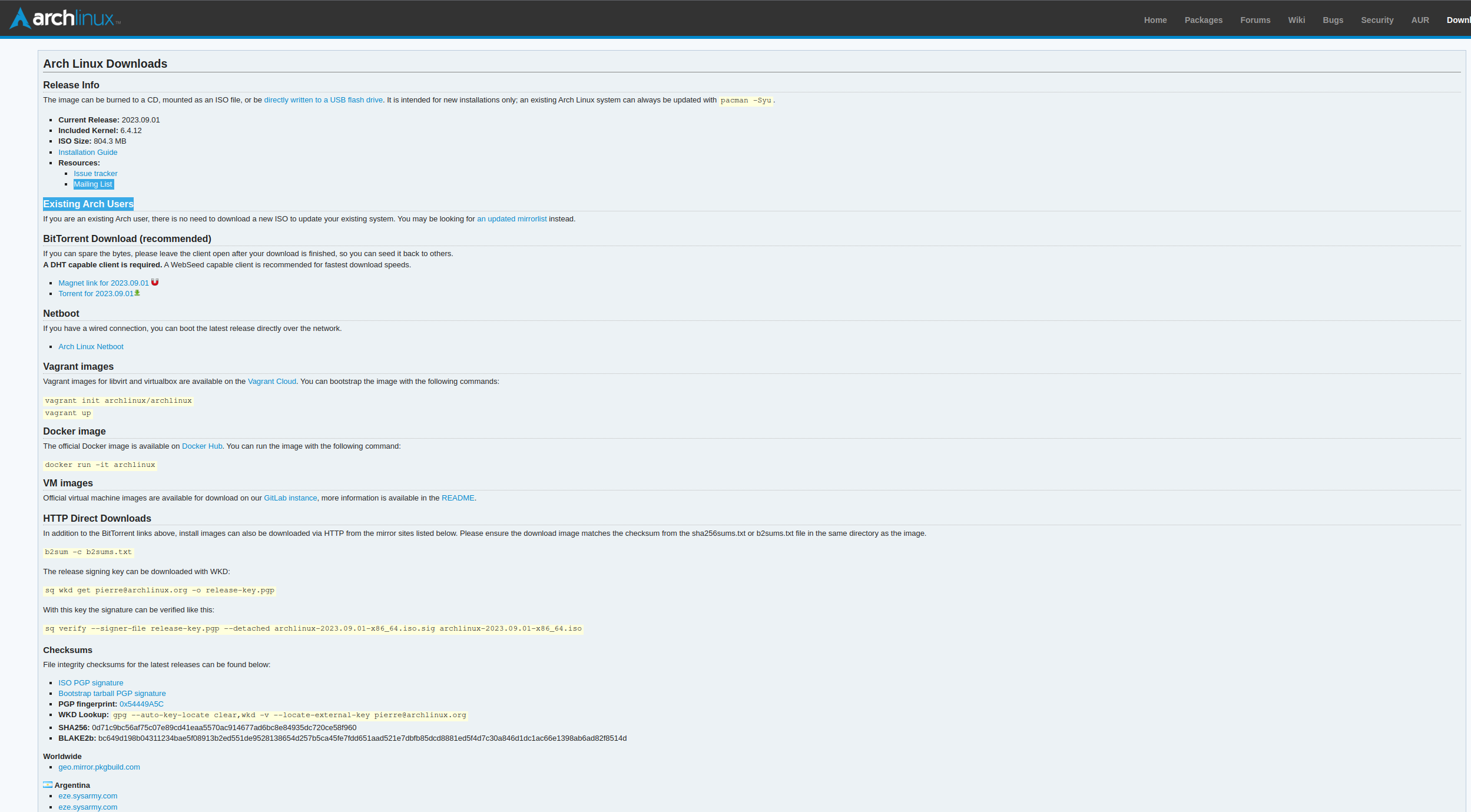Screen dimensions: 1471x812
Task: Click 'BitTorrent Download (recommended)' heading
Action: tap(127, 239)
